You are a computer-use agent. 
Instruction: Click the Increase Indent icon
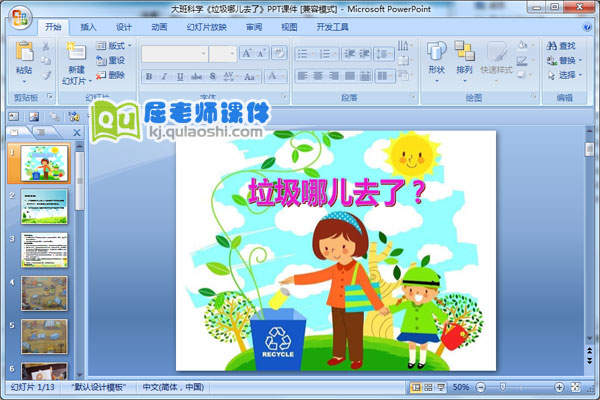pos(364,54)
